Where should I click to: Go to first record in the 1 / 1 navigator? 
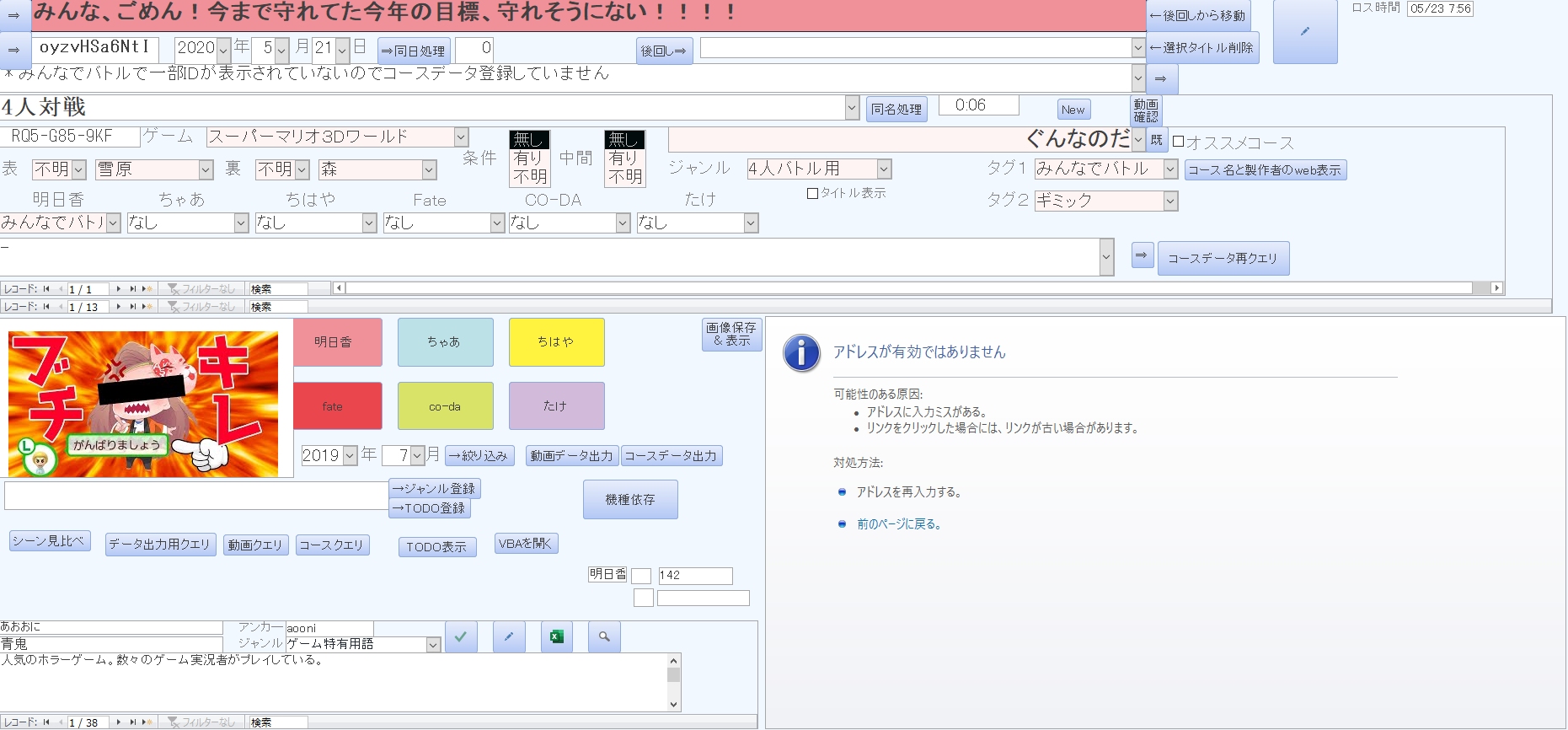[x=46, y=289]
